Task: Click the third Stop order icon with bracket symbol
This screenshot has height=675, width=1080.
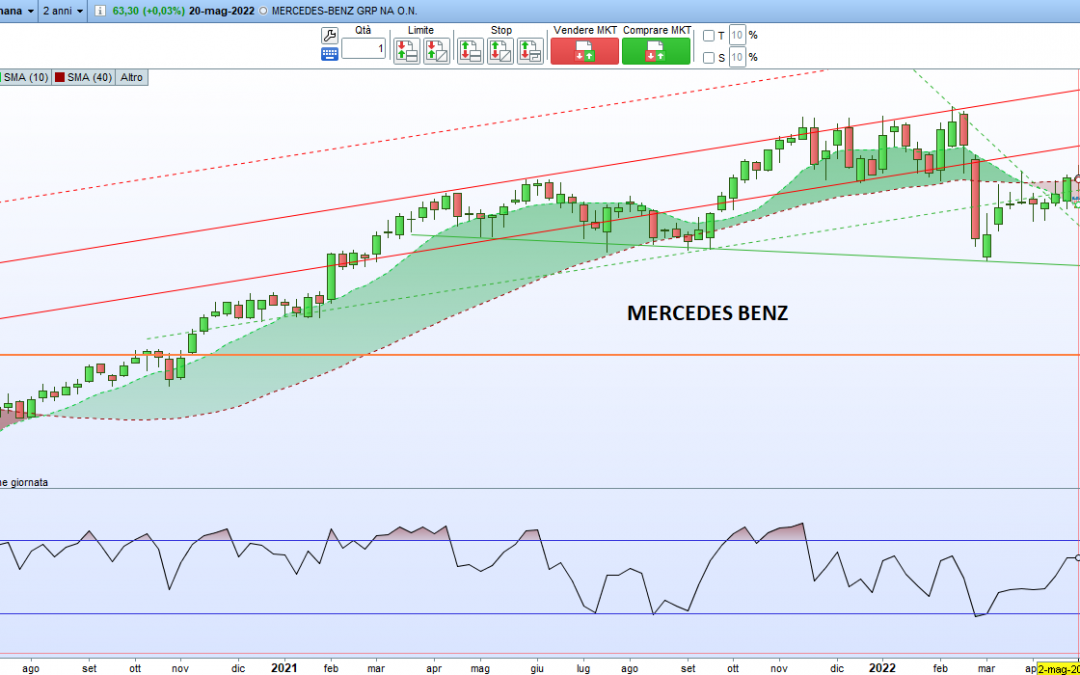Action: coord(530,51)
